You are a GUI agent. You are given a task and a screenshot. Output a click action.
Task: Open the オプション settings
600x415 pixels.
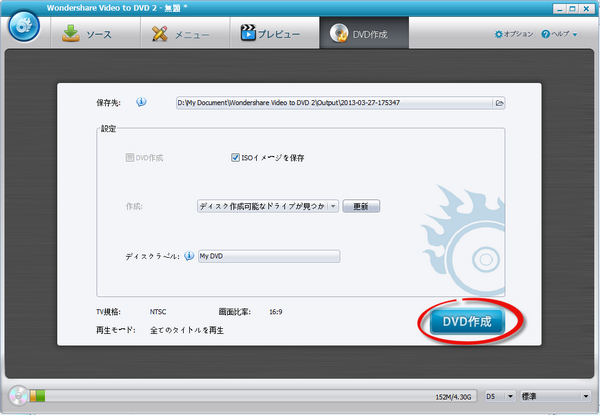(514, 34)
